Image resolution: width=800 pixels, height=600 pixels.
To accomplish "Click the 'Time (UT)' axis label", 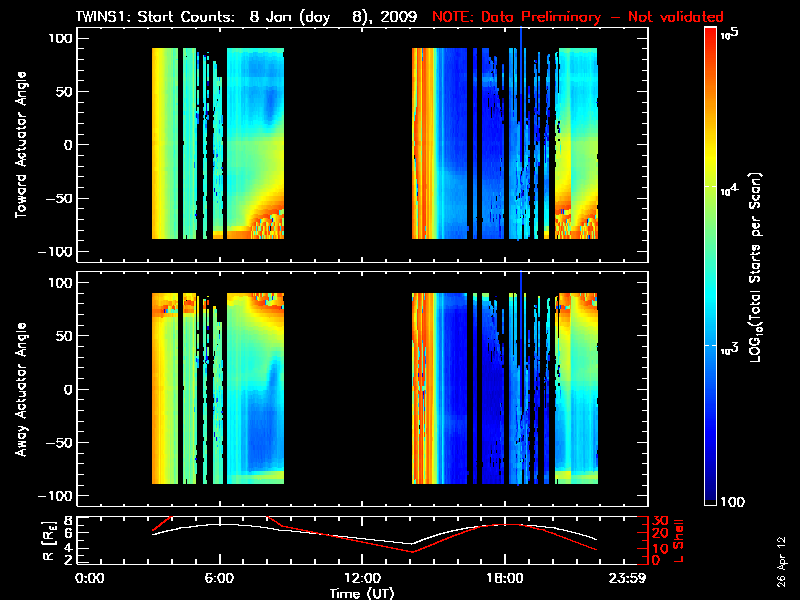I will pos(362,592).
